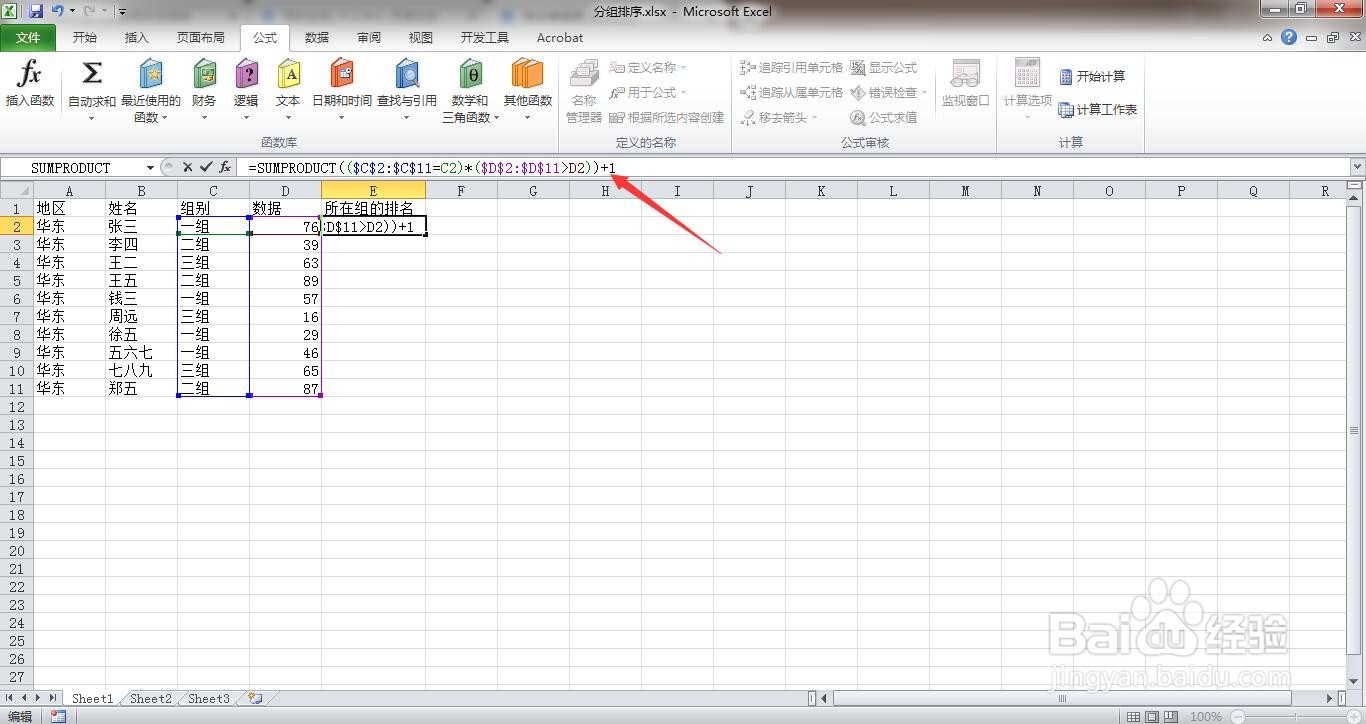1366x724 pixels.
Task: Cancel formula entry with X icon
Action: tap(187, 167)
